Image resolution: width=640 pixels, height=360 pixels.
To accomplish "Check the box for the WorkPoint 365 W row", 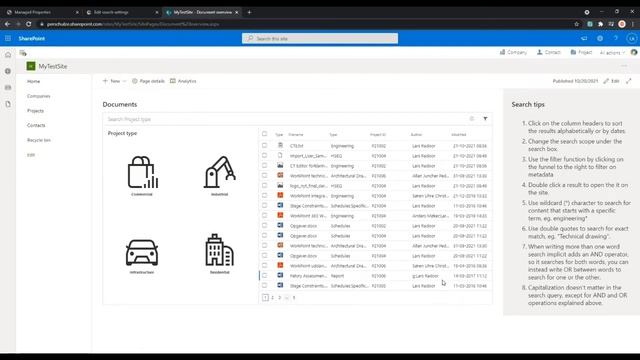I will tap(264, 216).
